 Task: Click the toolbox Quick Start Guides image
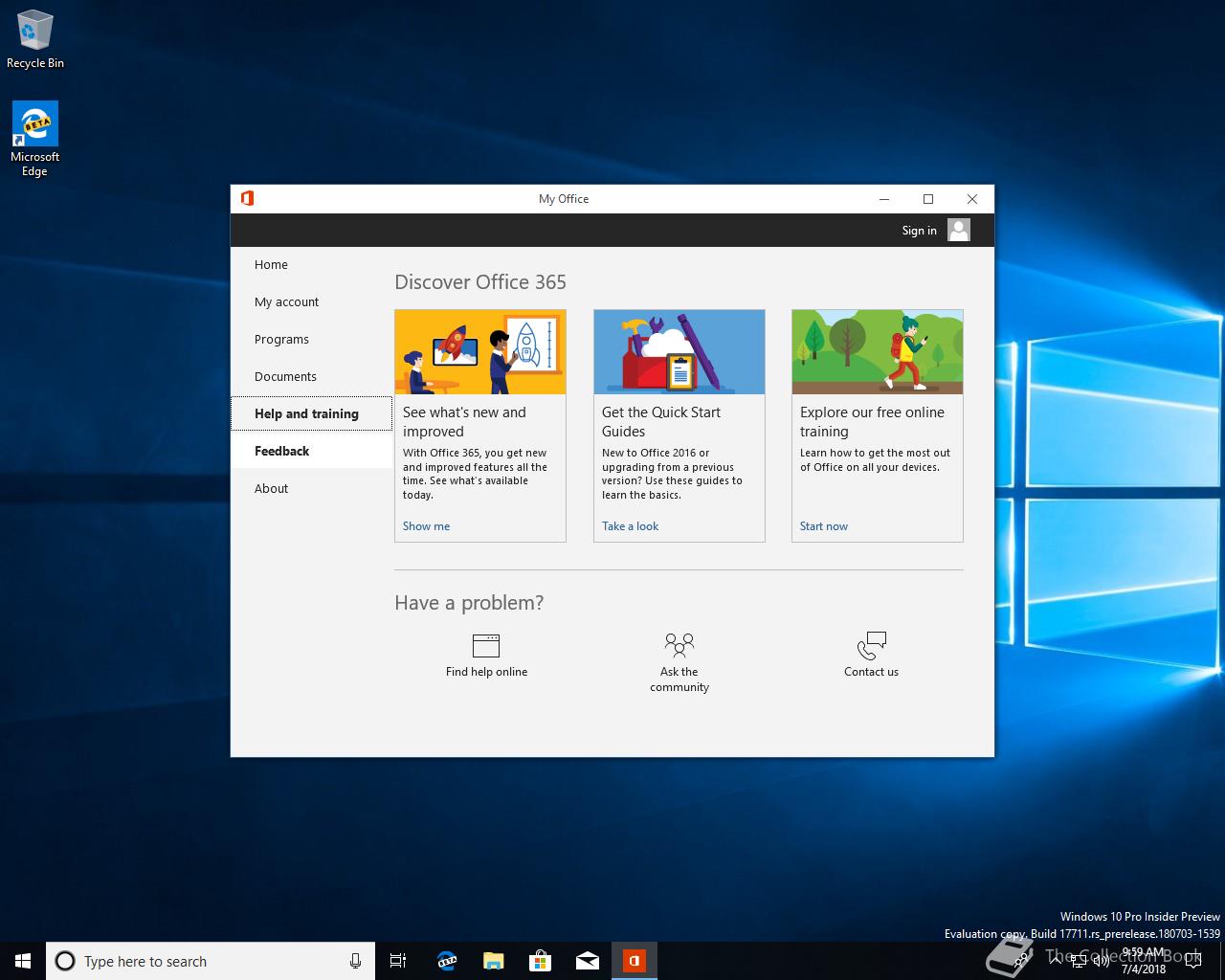679,352
